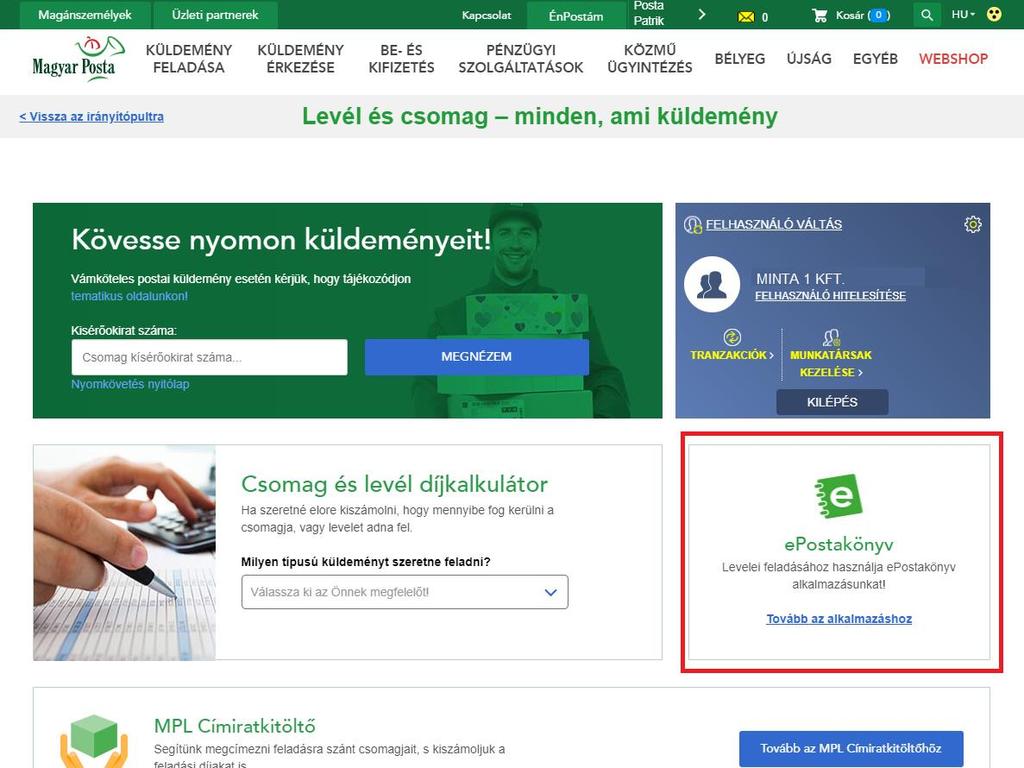This screenshot has width=1024, height=768.
Task: Open the HU language dropdown
Action: click(x=963, y=14)
